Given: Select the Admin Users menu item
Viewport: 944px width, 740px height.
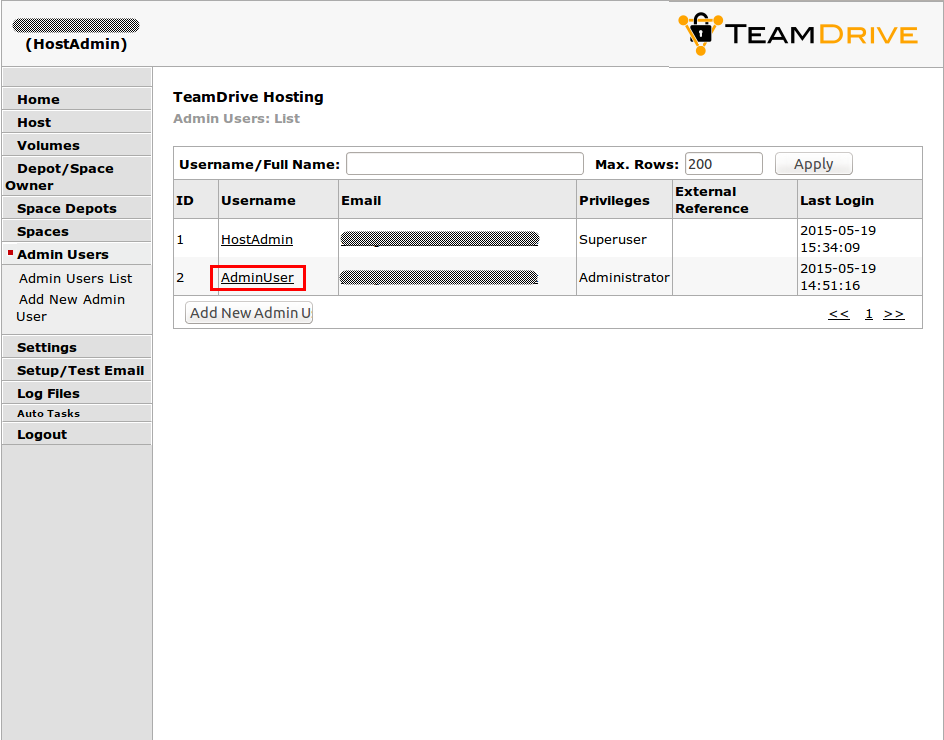Looking at the screenshot, I should [62, 254].
